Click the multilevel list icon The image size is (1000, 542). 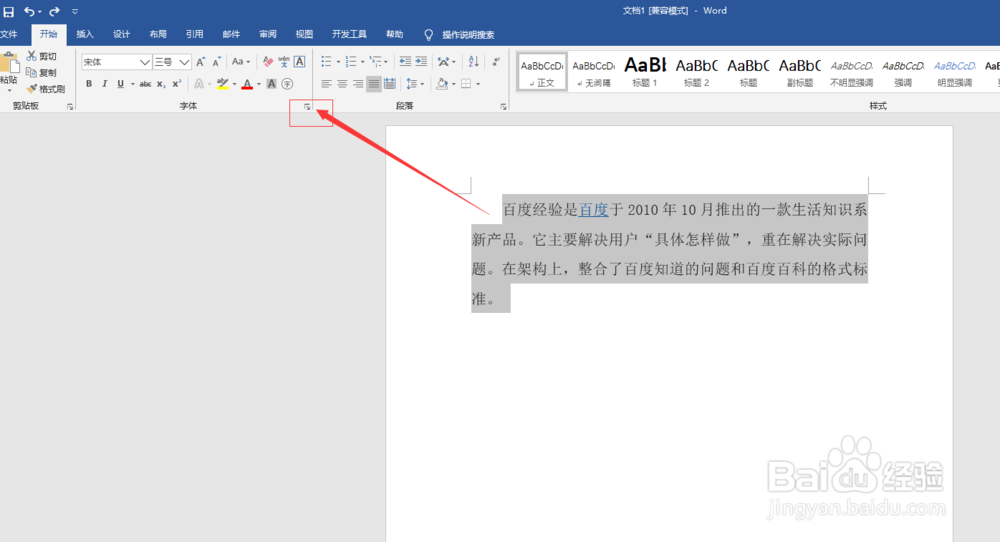click(x=376, y=62)
